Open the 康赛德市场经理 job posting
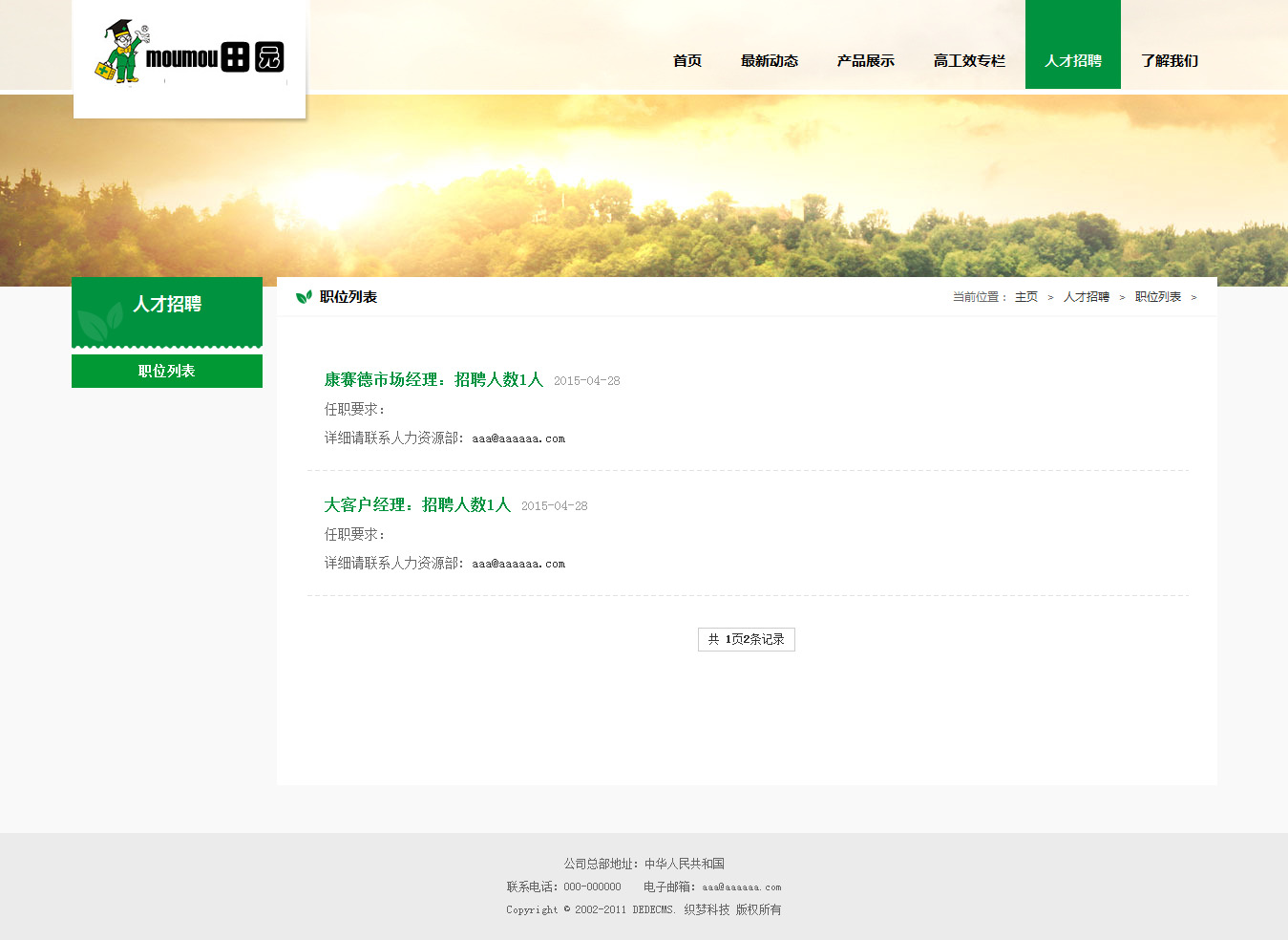 click(x=433, y=379)
